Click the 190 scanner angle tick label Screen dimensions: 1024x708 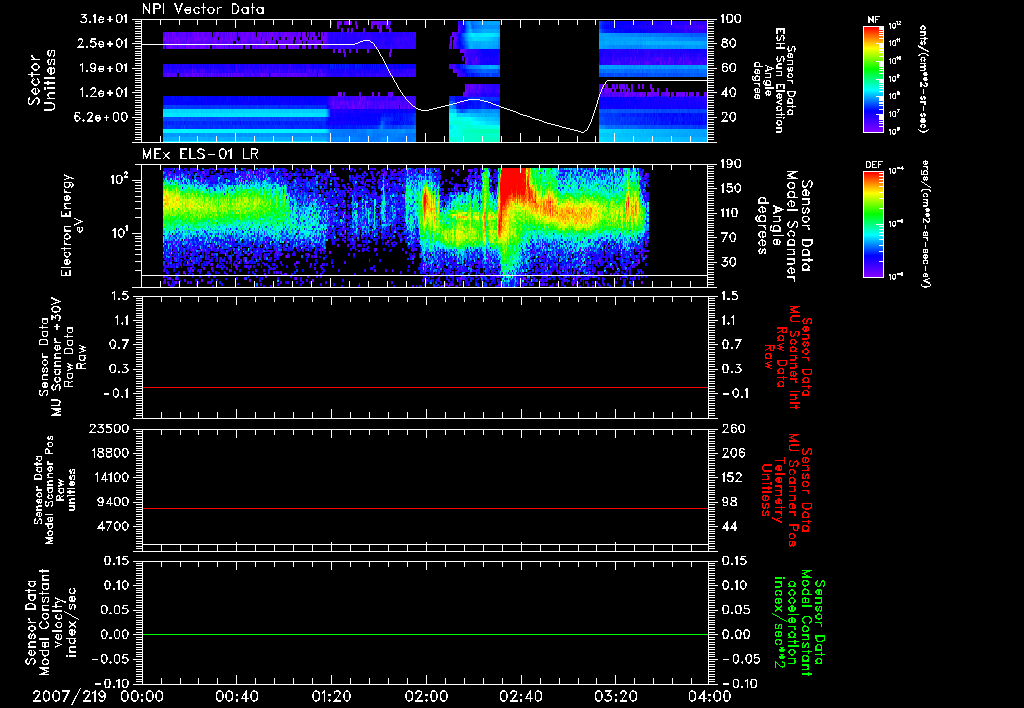click(x=732, y=163)
